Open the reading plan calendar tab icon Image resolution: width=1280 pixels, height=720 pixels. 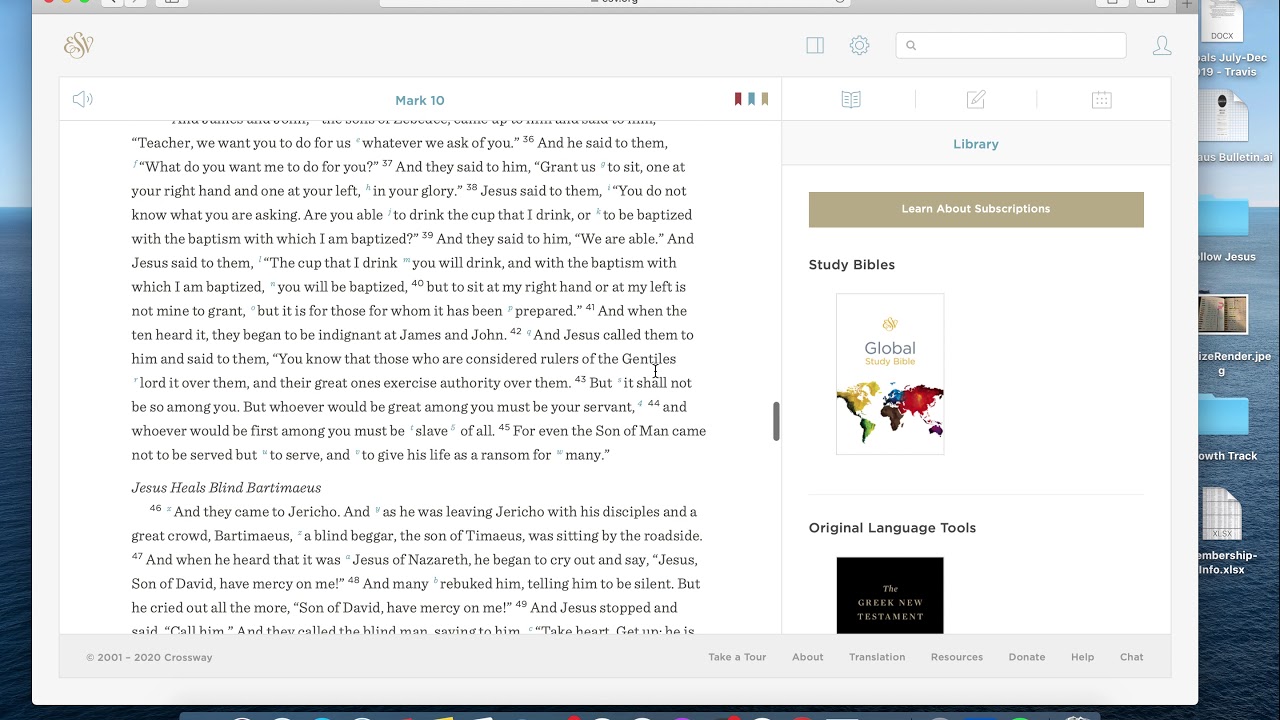pyautogui.click(x=1101, y=99)
